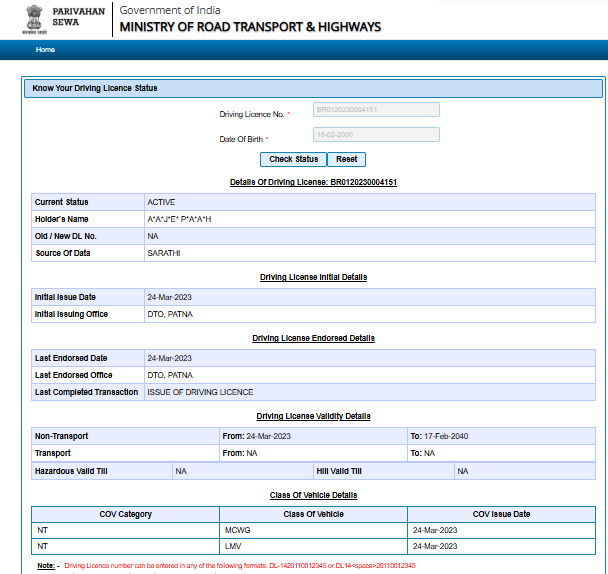Select the SARATHI source of data value
Image resolution: width=608 pixels, height=574 pixels.
(x=164, y=253)
